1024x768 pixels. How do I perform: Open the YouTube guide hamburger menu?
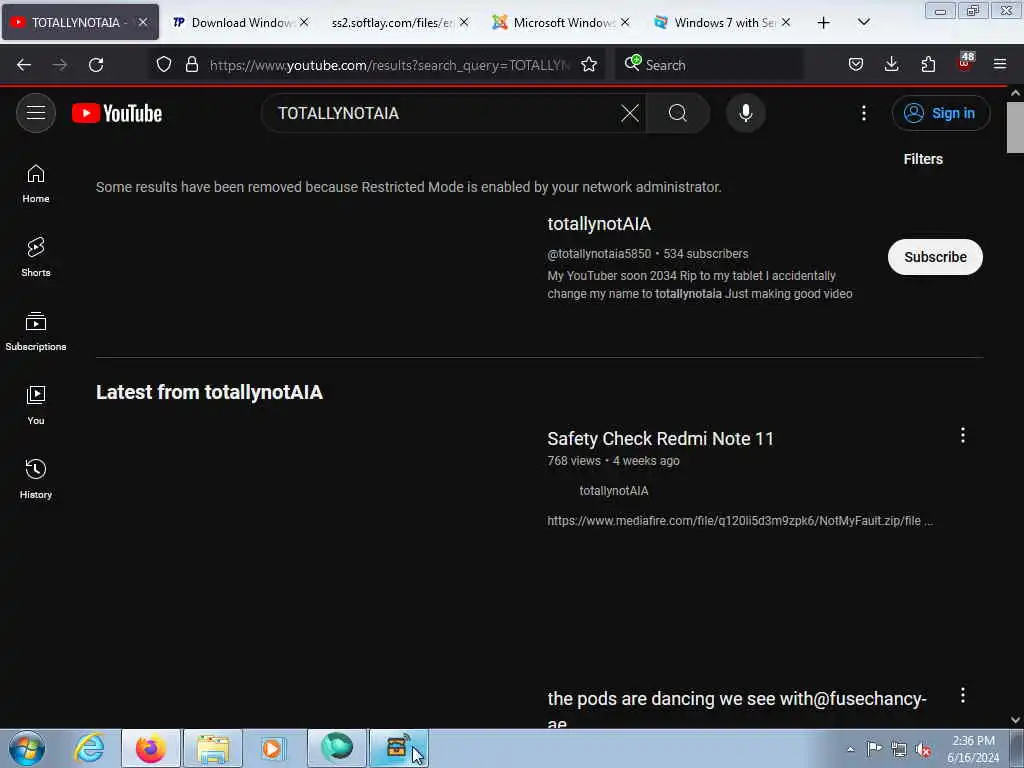(36, 113)
